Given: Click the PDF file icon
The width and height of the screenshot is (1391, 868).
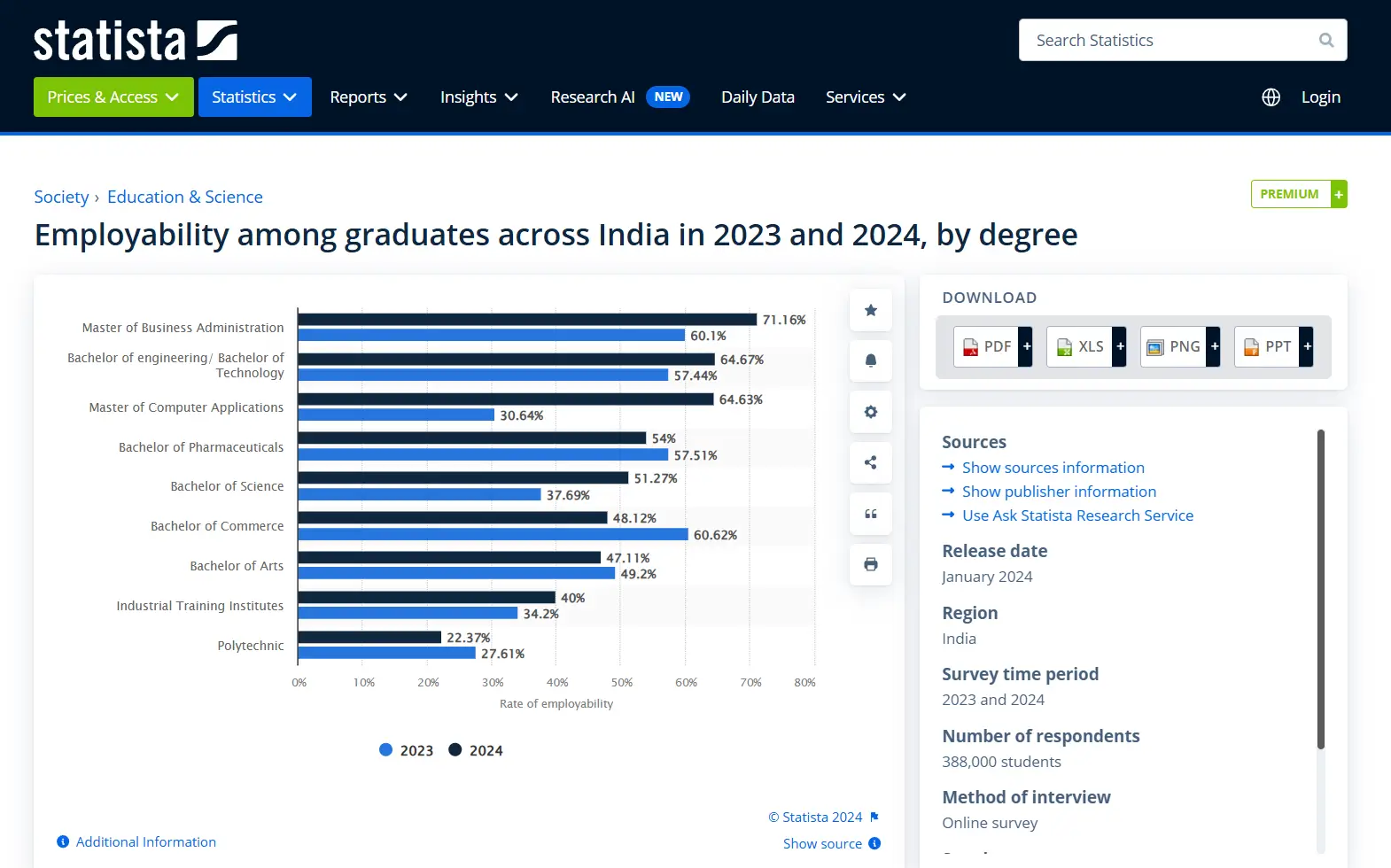Looking at the screenshot, I should (x=971, y=347).
